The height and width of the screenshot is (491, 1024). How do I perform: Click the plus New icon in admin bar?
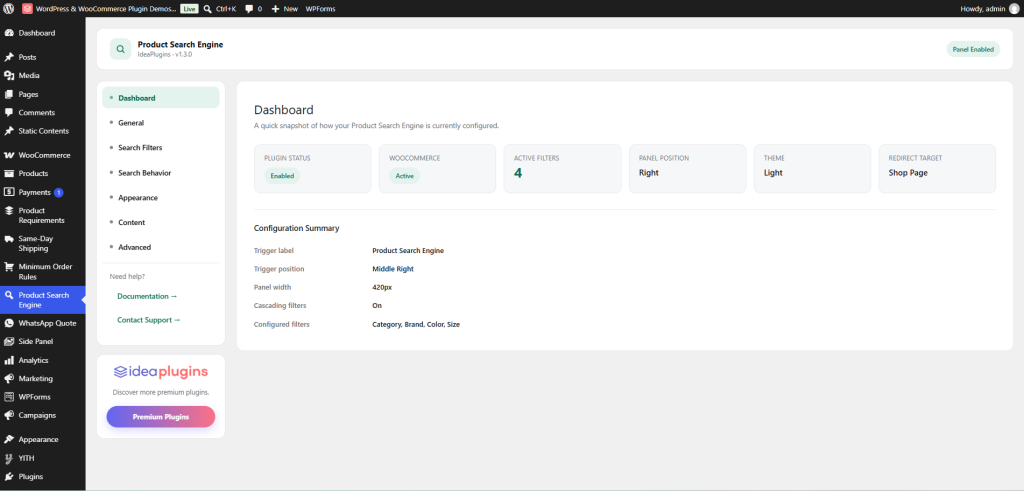pyautogui.click(x=276, y=9)
